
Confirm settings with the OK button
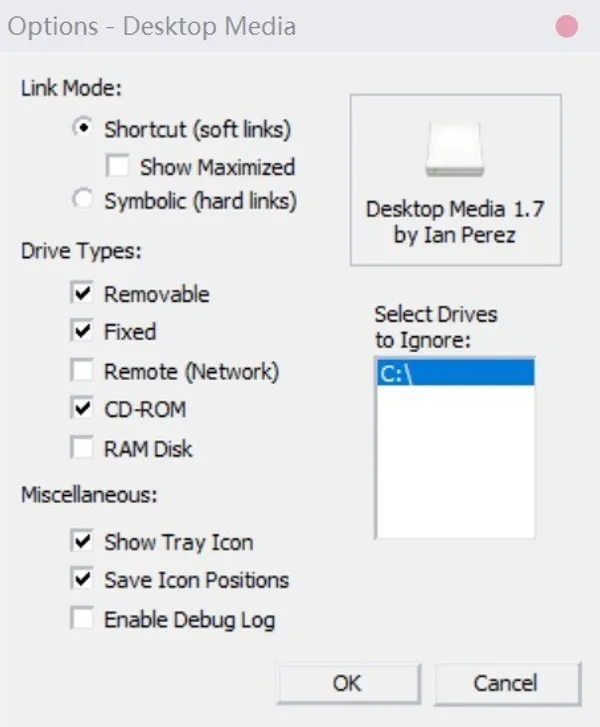click(348, 683)
